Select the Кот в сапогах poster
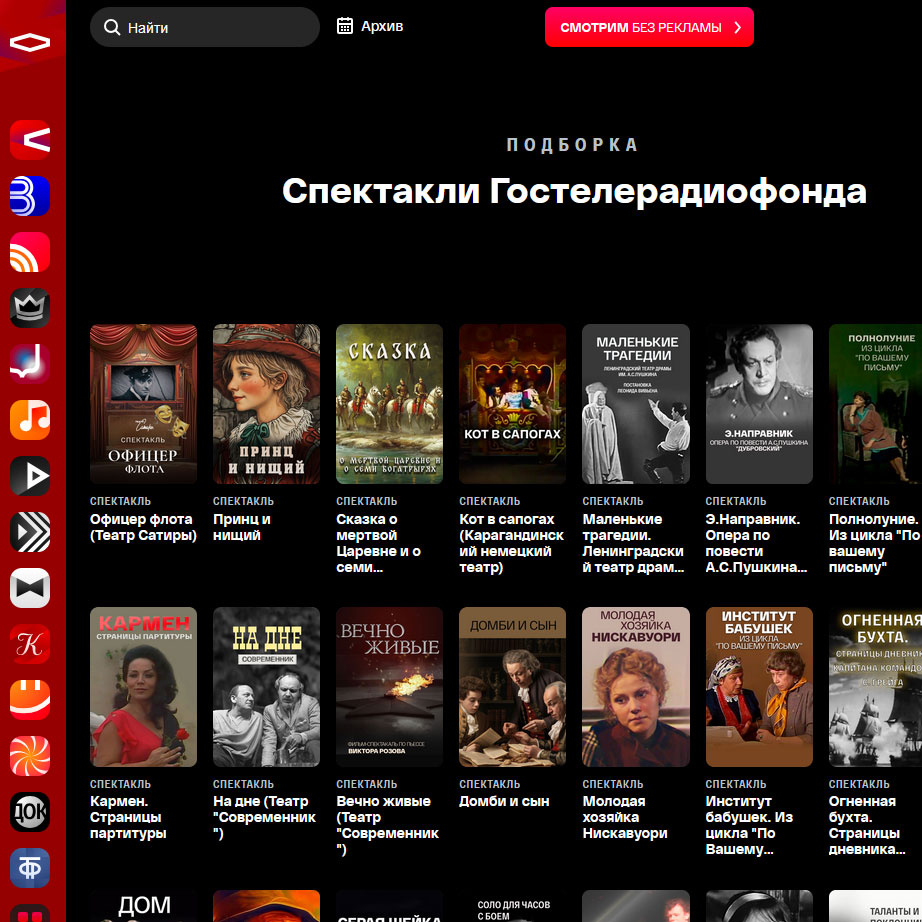Viewport: 922px width, 922px height. click(x=512, y=404)
